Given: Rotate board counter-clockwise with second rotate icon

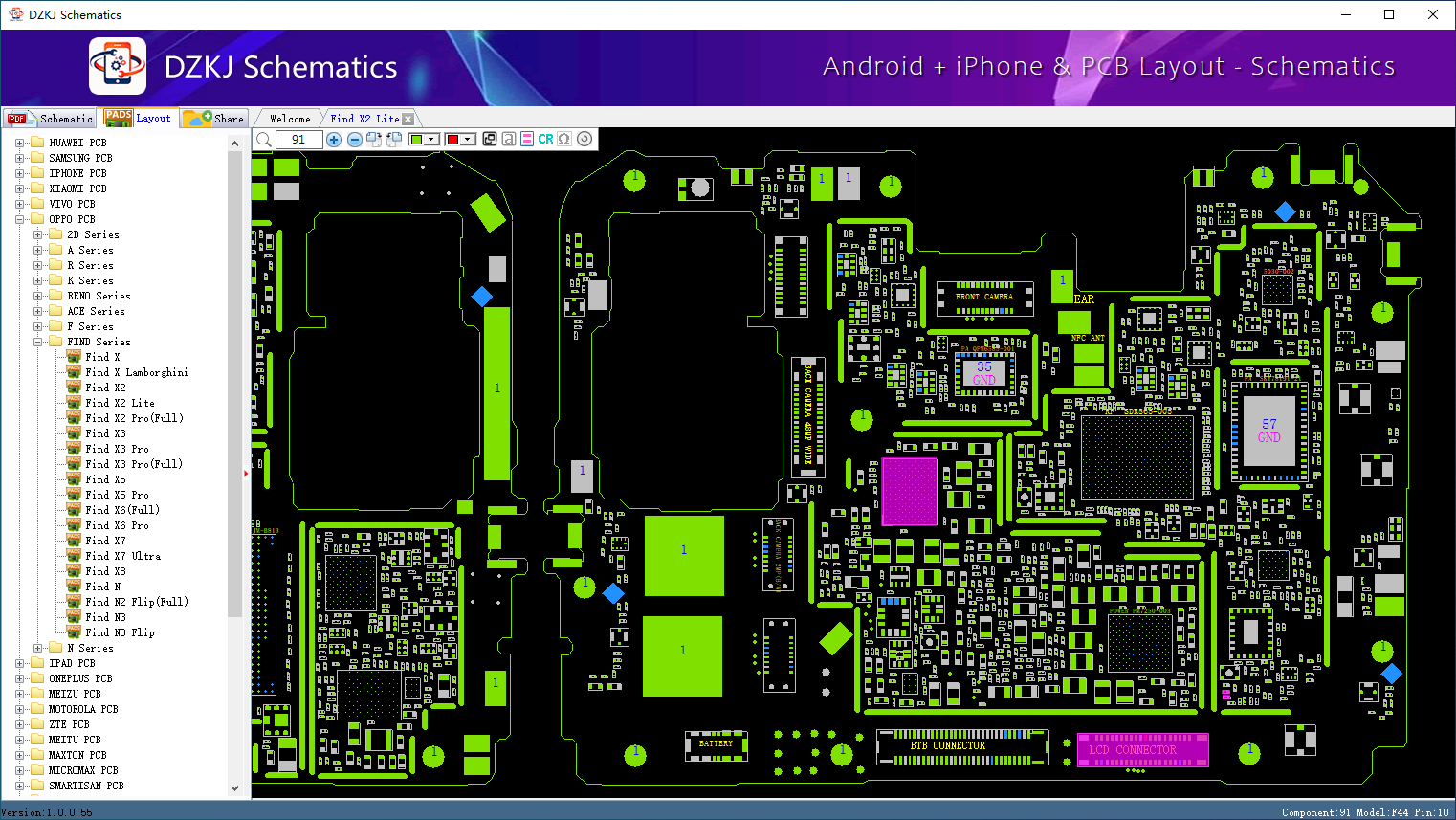Looking at the screenshot, I should click(x=394, y=140).
